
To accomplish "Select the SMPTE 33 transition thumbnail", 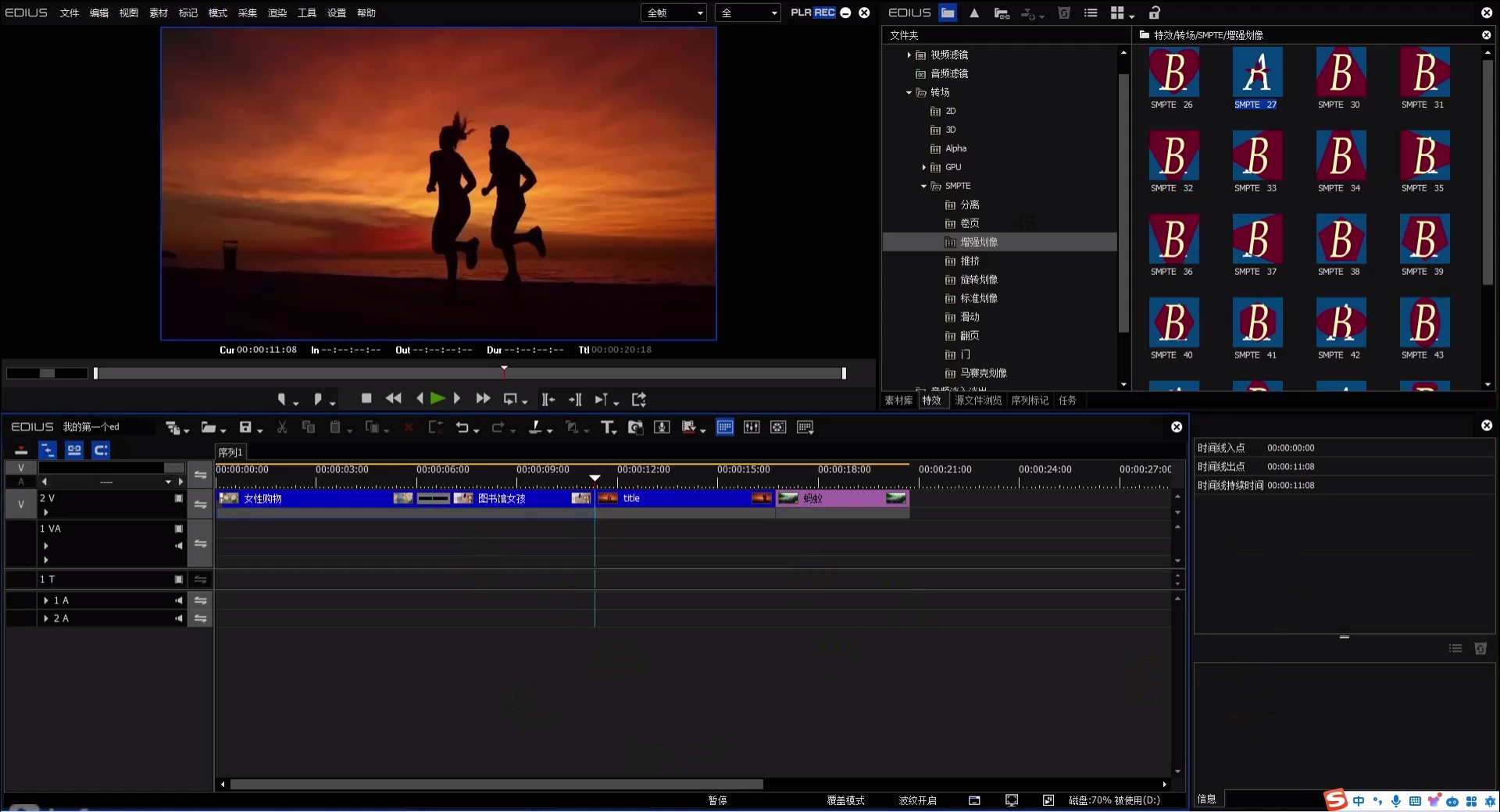I will pos(1257,155).
